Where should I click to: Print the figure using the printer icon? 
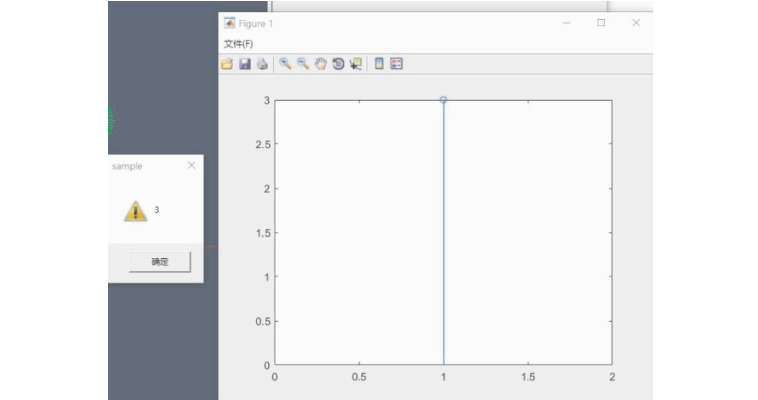tap(262, 64)
